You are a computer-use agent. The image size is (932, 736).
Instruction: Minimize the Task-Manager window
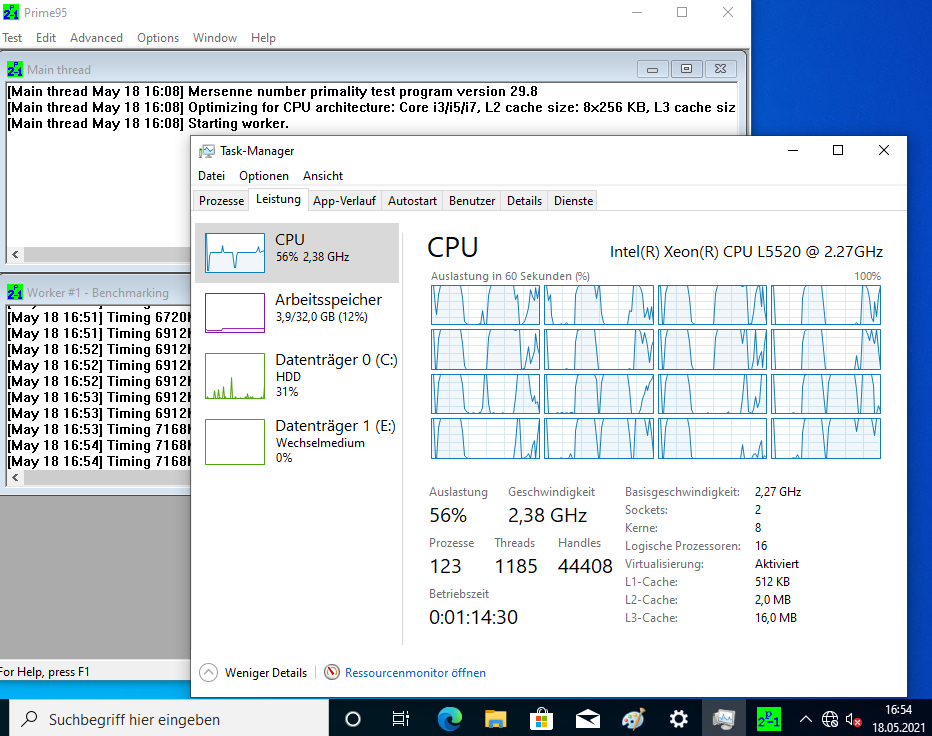pos(792,150)
